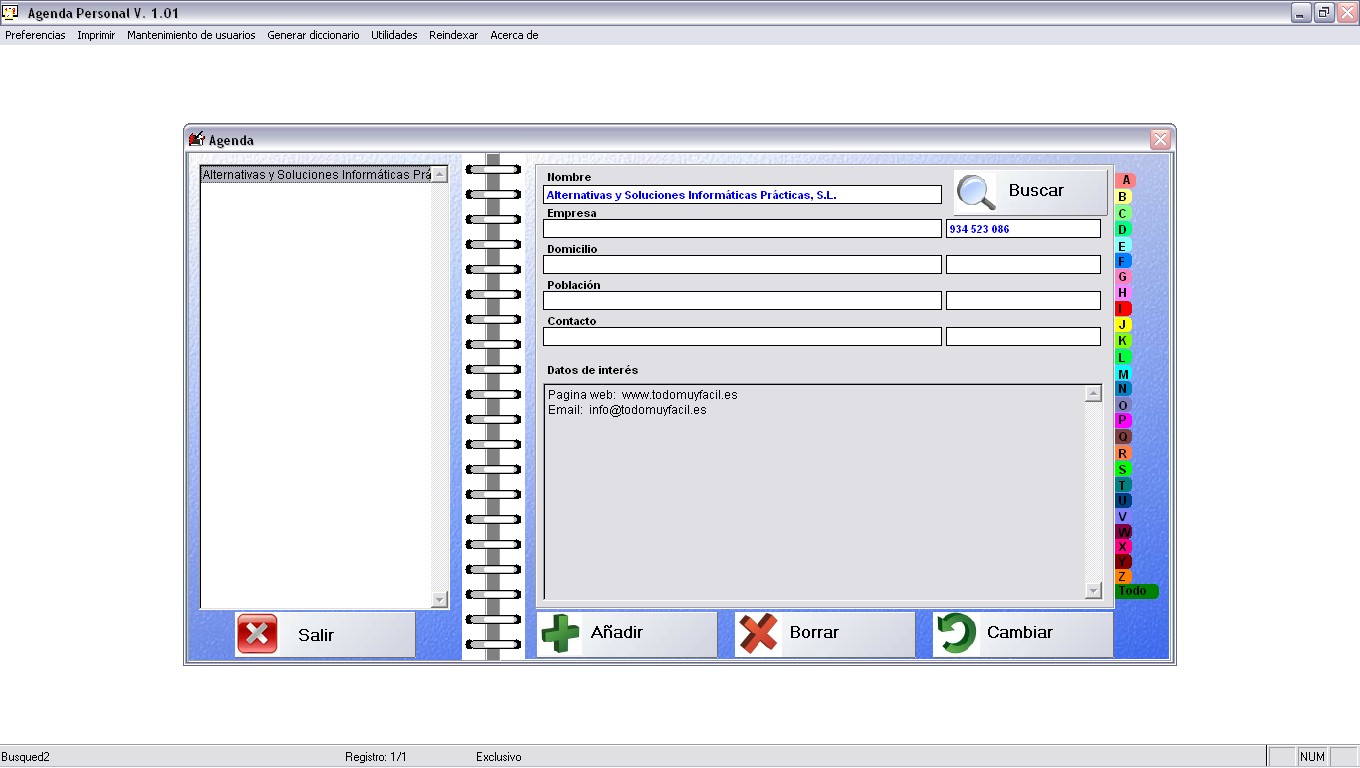Select letter O index tab
The height and width of the screenshot is (768, 1360).
(x=1123, y=405)
